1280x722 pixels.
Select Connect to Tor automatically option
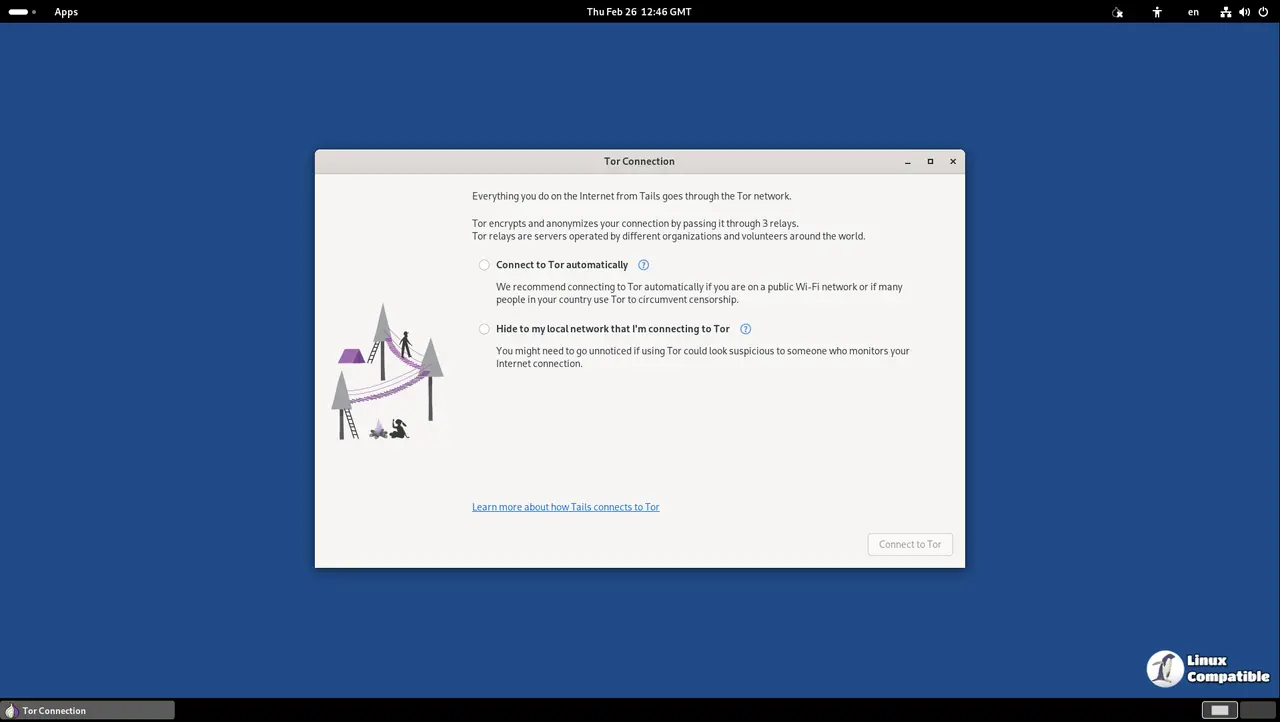pos(484,265)
